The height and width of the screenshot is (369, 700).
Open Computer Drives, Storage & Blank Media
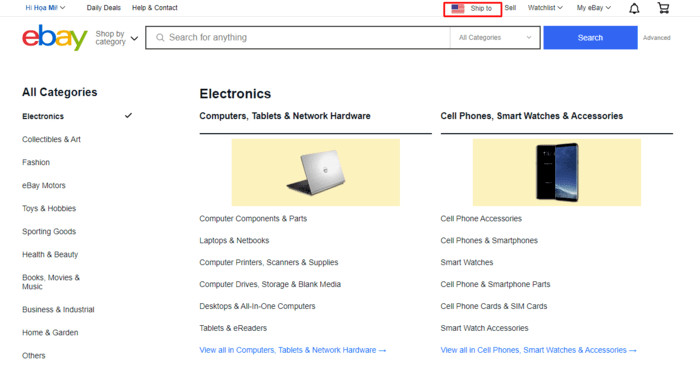pos(270,284)
